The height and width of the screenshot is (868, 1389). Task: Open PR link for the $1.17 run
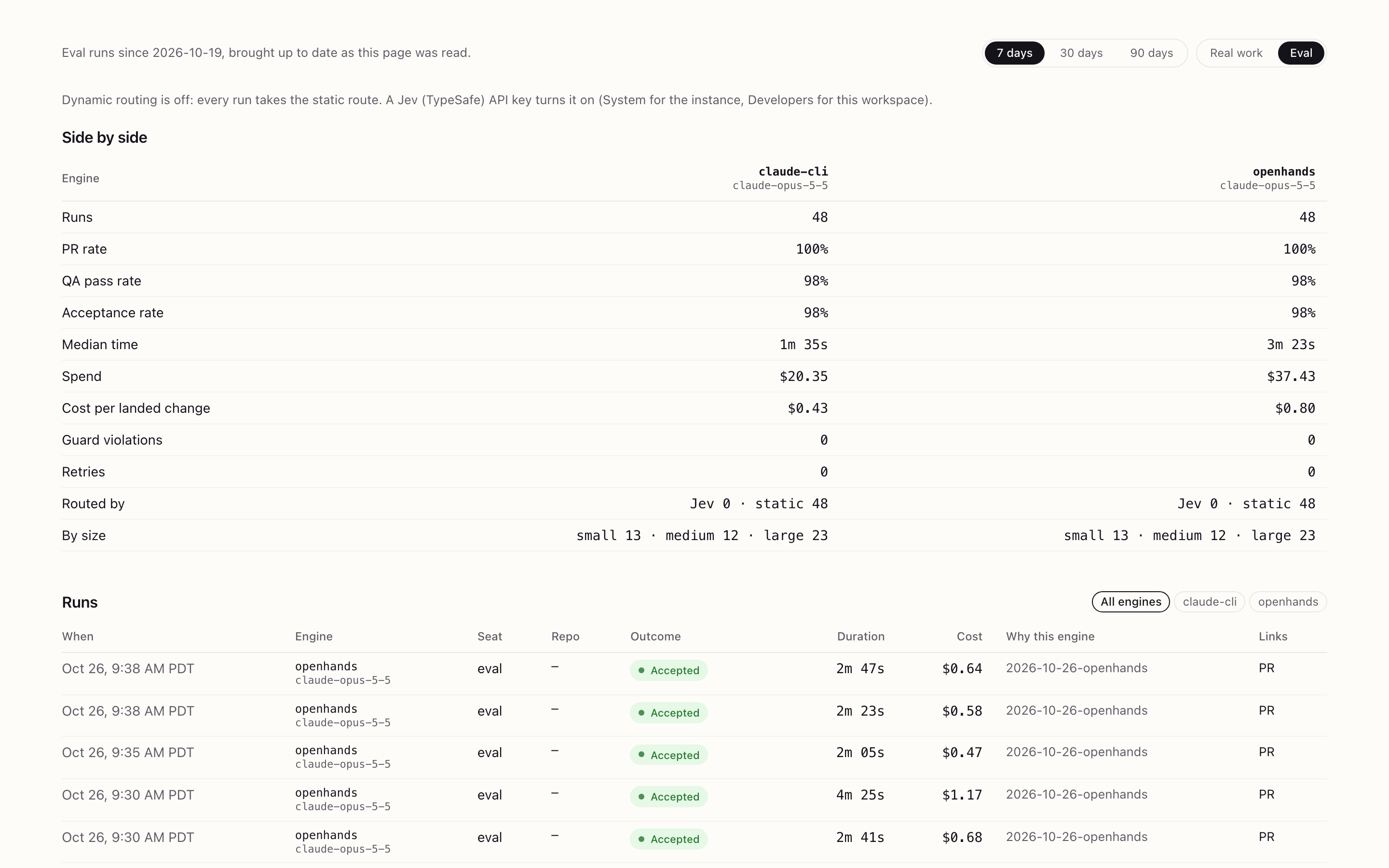[1266, 795]
